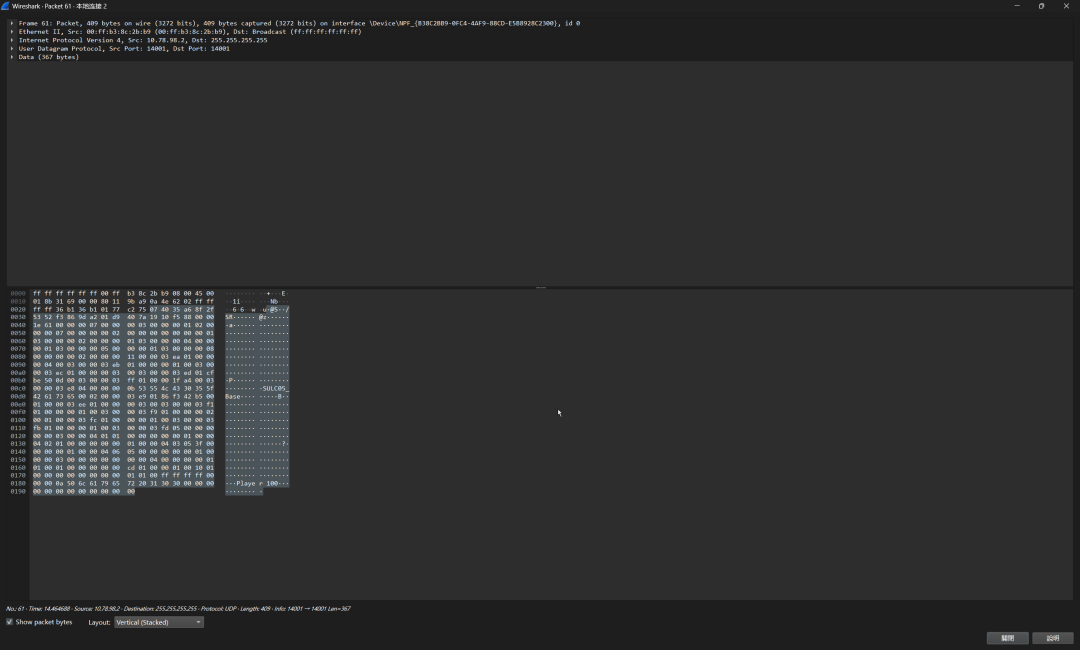Close the Packet 61 window
1080x650 pixels.
[x=1066, y=6]
